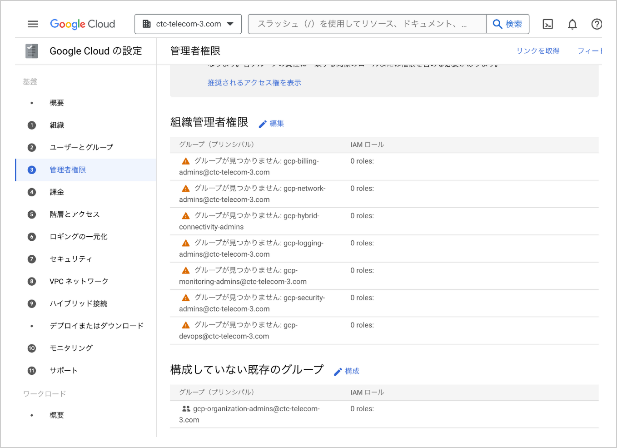The image size is (617, 448).
Task: Activate Cloud Shell icon
Action: pos(548,24)
